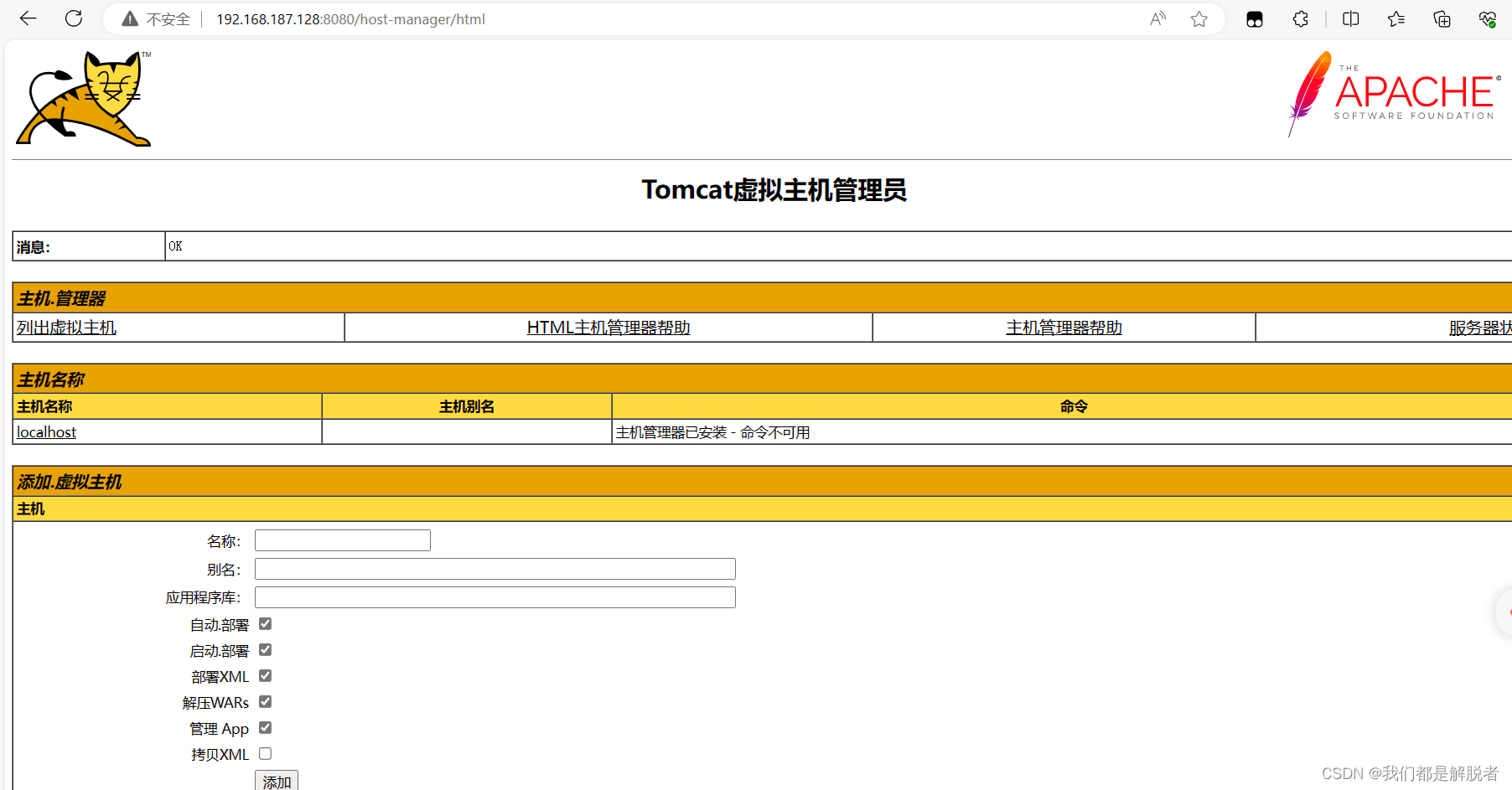Click the Tomcat cat logo
The width and height of the screenshot is (1512, 790).
pyautogui.click(x=83, y=98)
